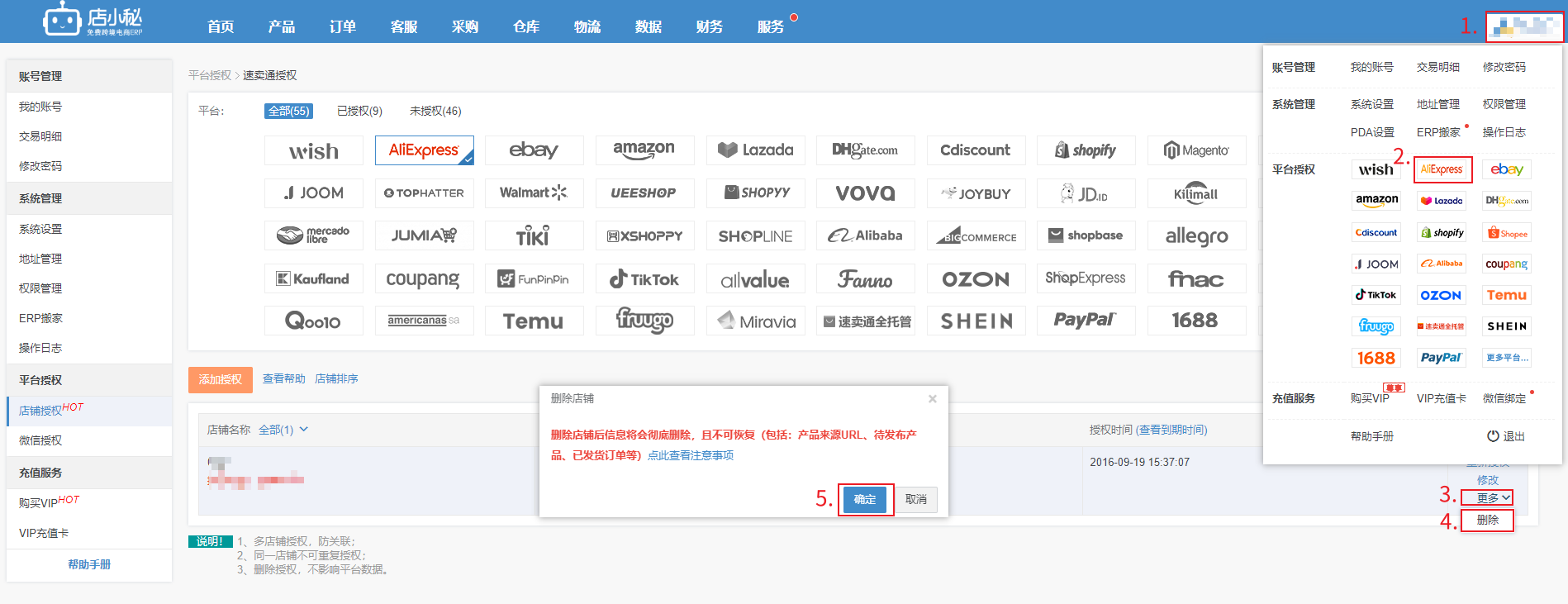Open 微信绑定 in dropdown panel
The height and width of the screenshot is (604, 1568).
pyautogui.click(x=1504, y=398)
